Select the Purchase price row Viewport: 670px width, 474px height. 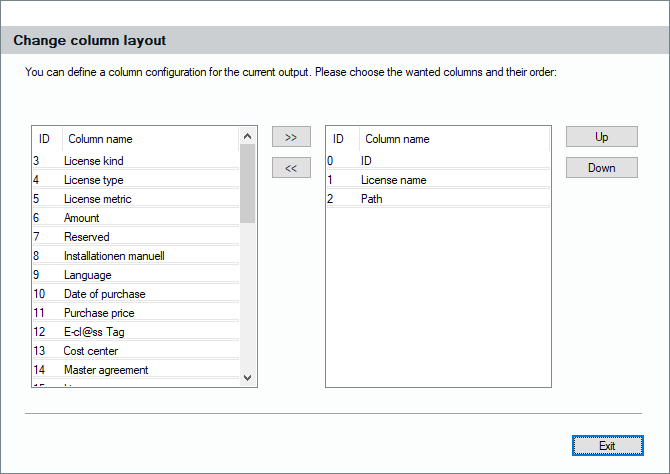98,313
